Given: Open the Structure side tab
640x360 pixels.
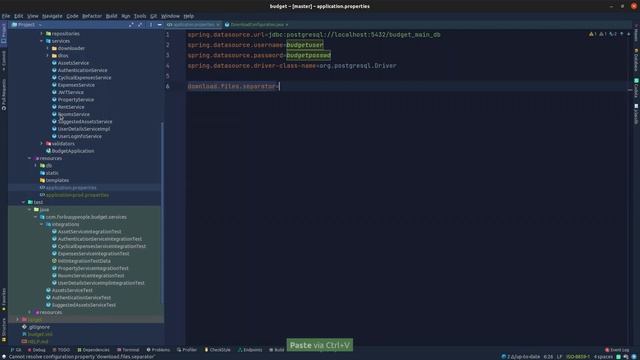Looking at the screenshot, I should pos(4,330).
